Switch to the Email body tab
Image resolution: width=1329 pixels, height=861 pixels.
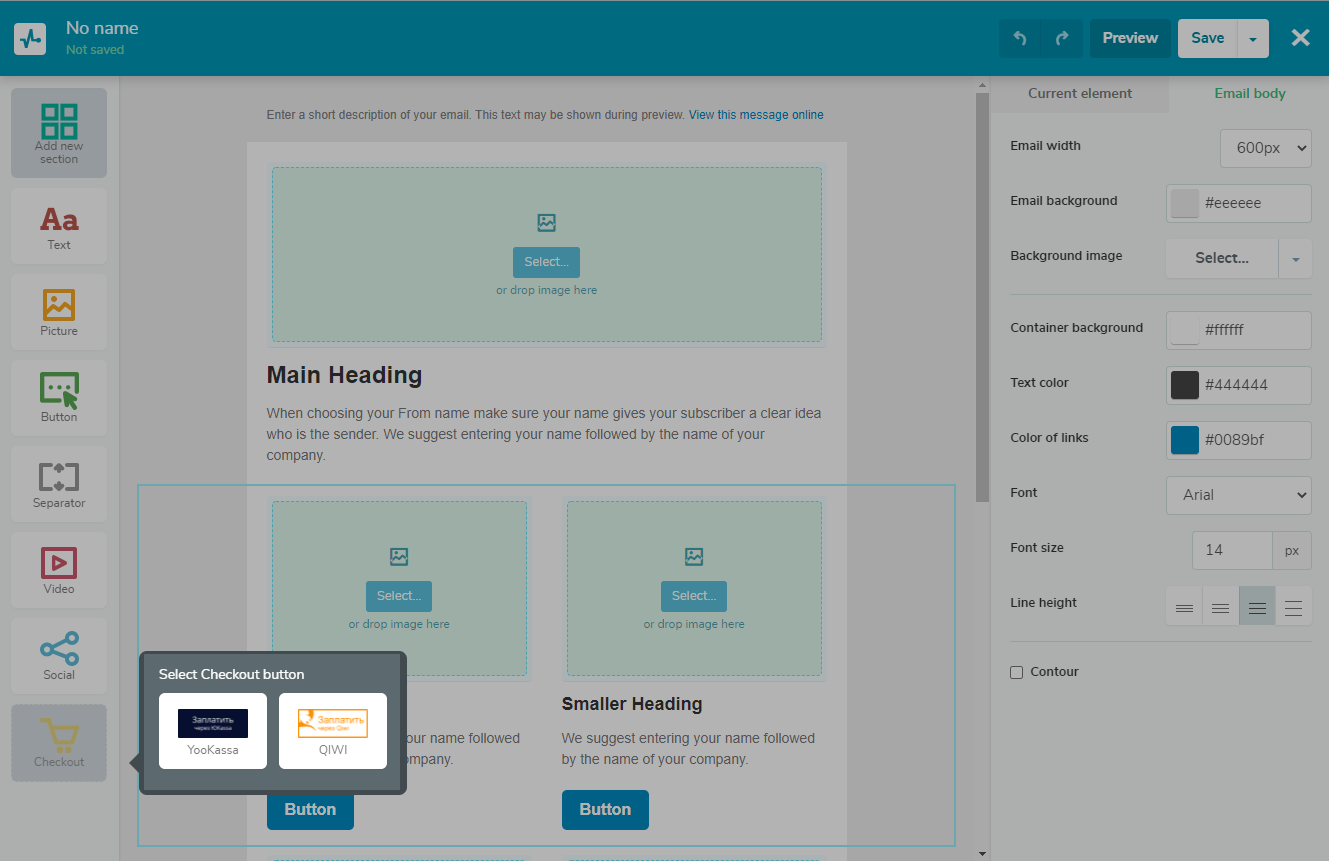[1250, 93]
